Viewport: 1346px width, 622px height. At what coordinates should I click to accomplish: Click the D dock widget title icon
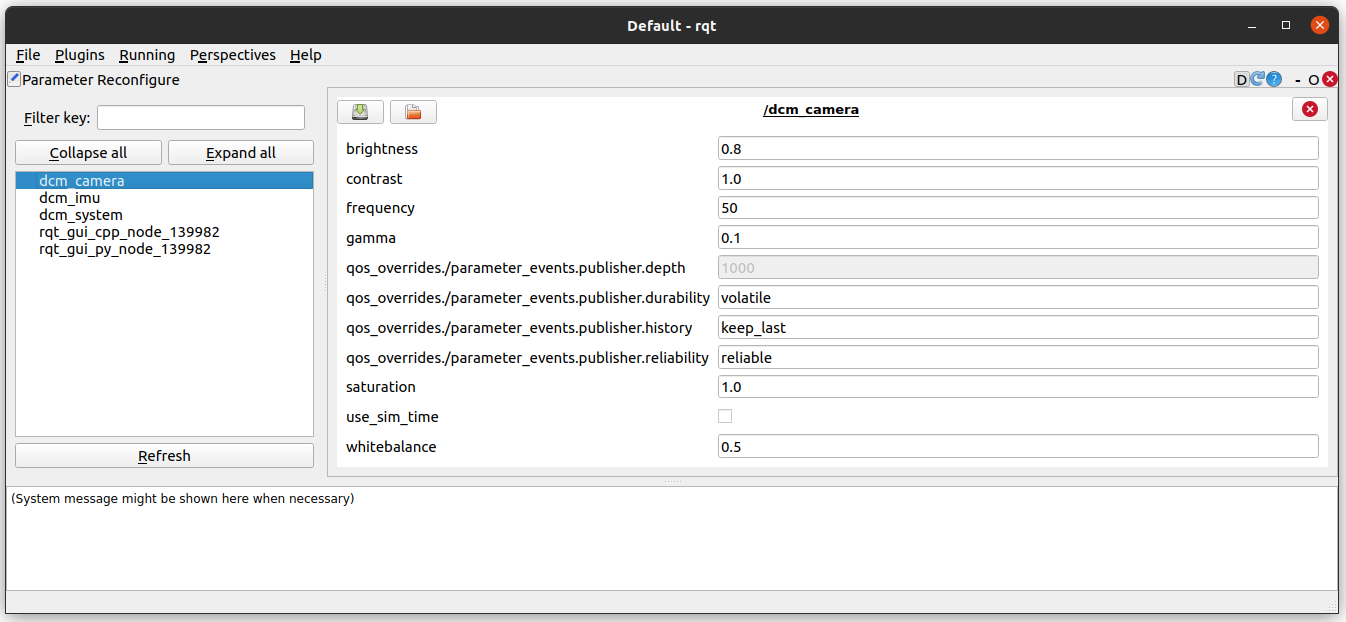pos(1242,79)
